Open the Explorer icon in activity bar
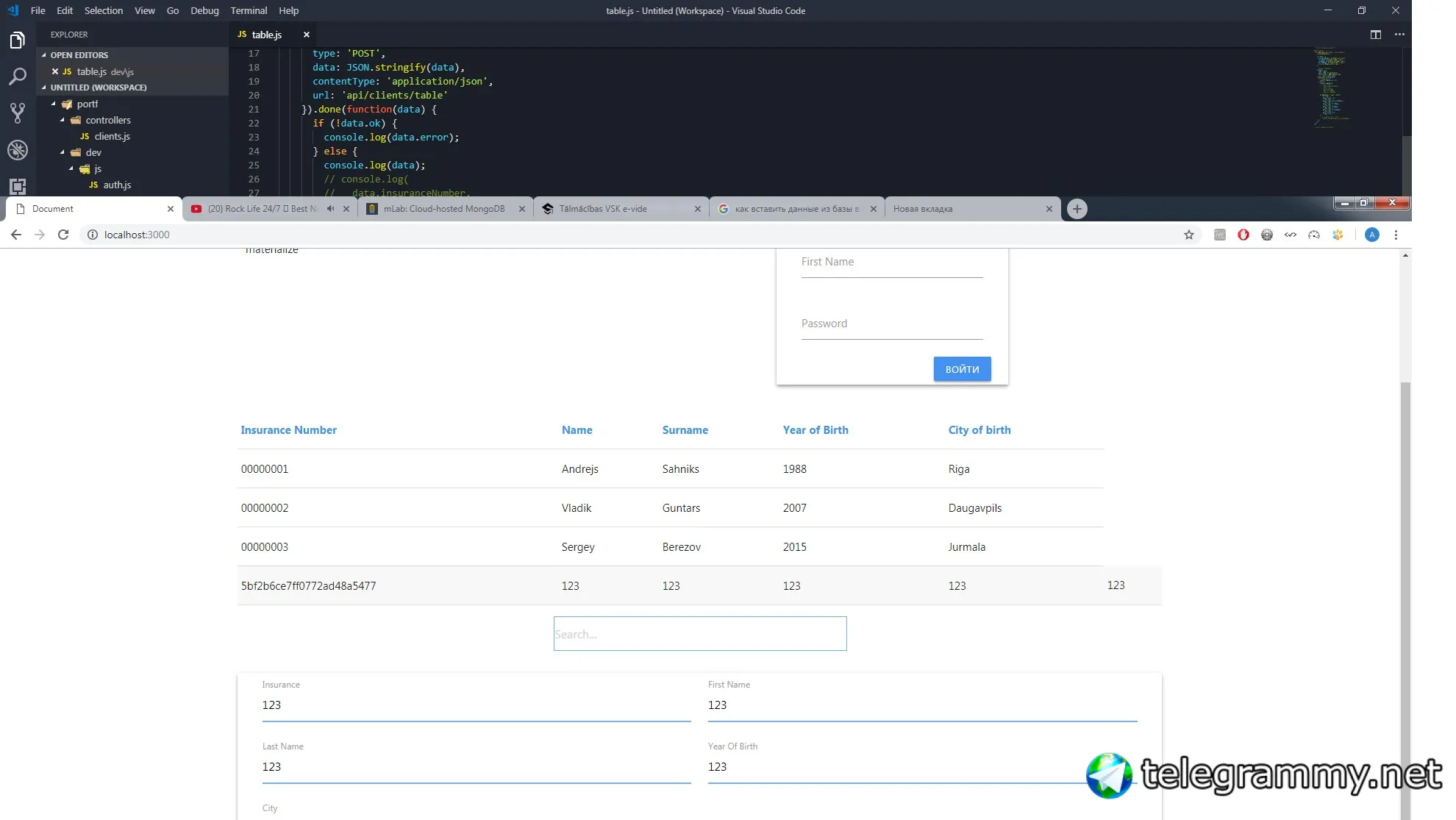 [x=18, y=40]
